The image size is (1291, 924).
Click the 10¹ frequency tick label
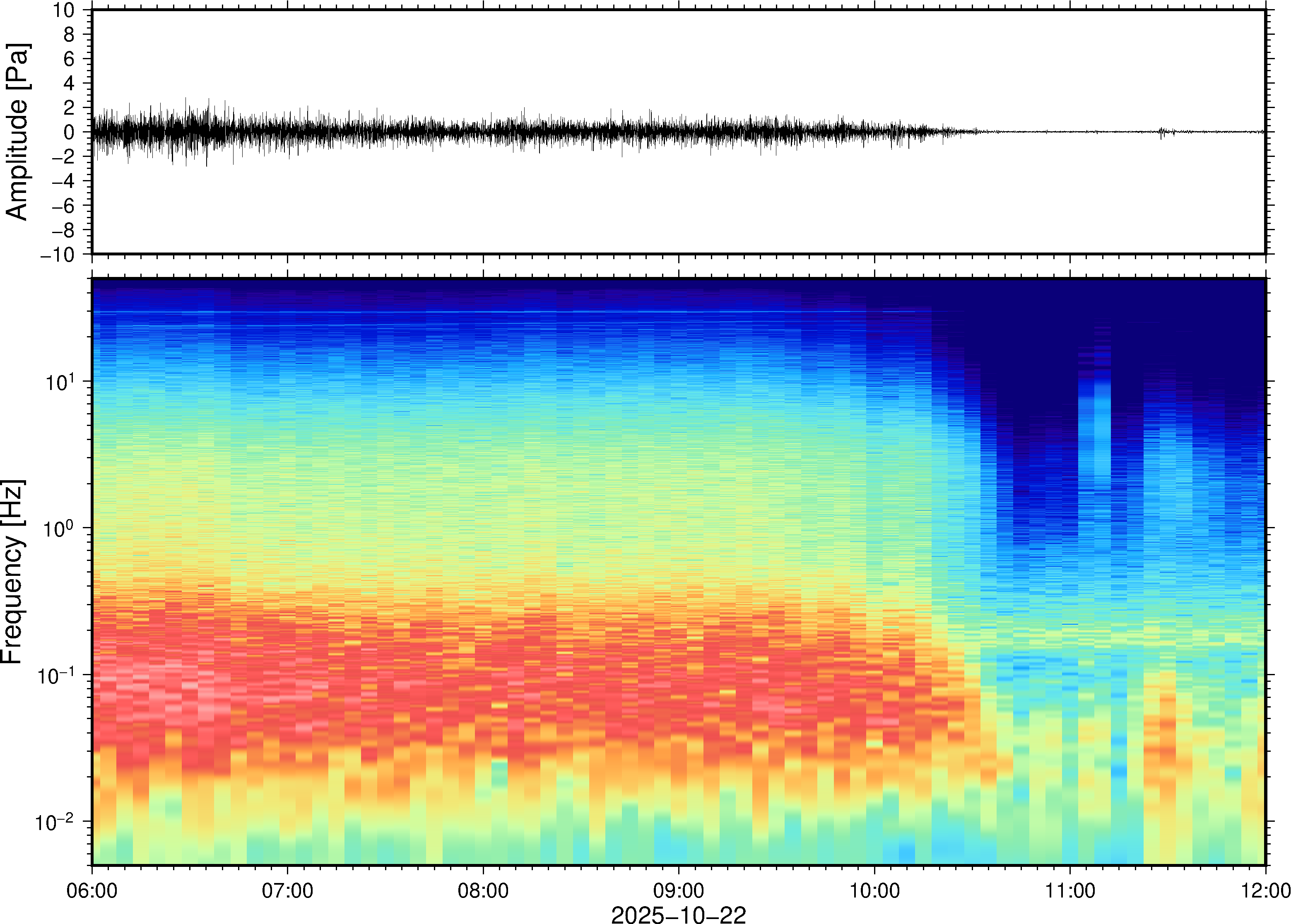click(60, 382)
